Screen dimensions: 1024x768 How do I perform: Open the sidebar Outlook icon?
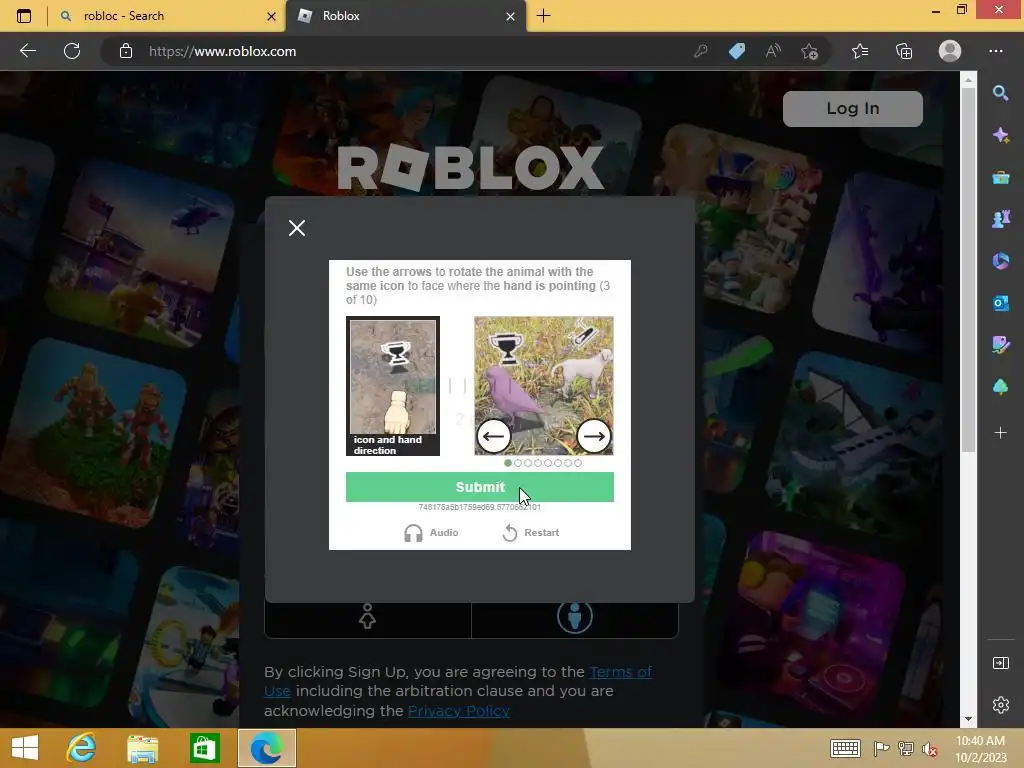pos(1000,303)
